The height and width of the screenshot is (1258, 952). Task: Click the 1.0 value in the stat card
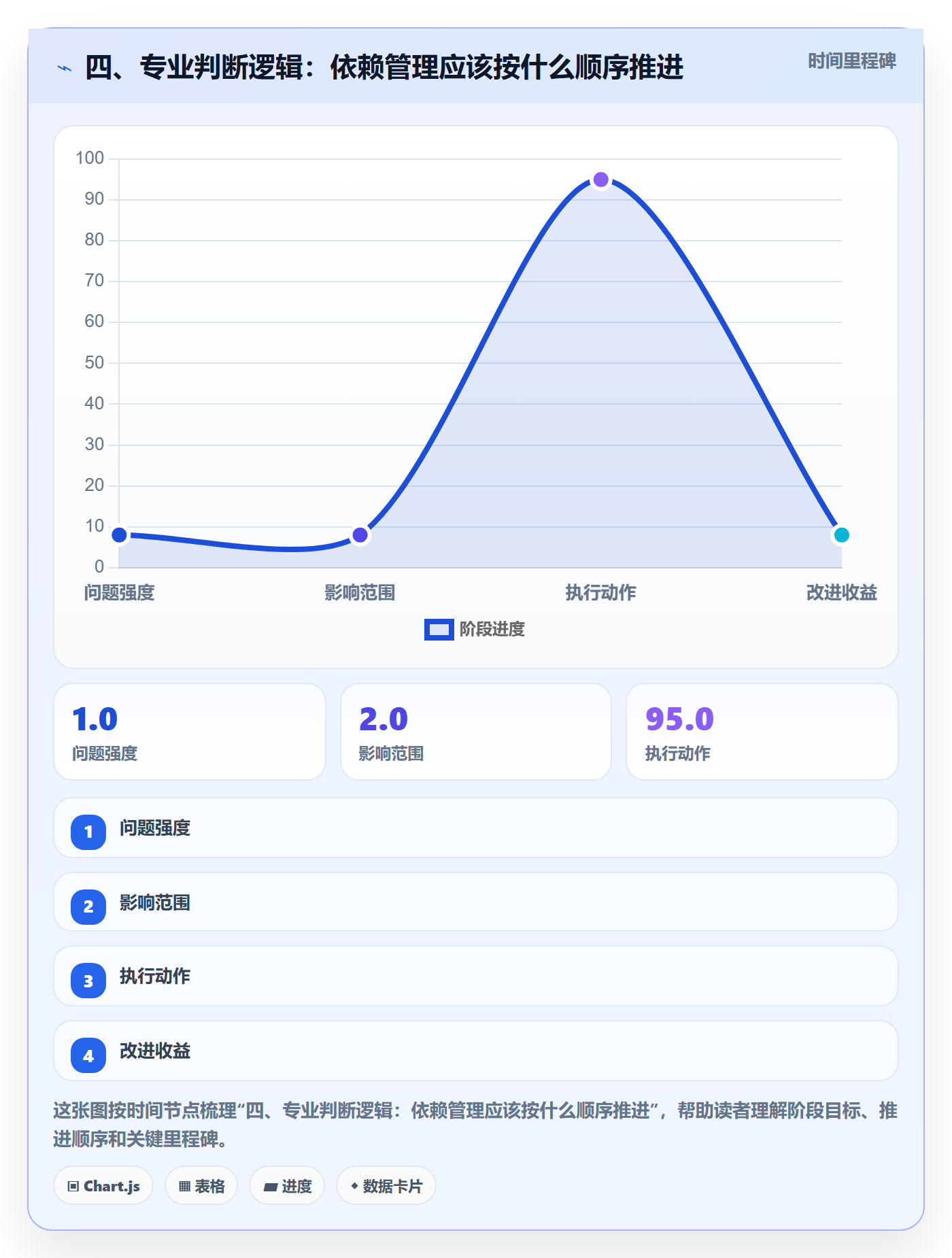pos(95,719)
